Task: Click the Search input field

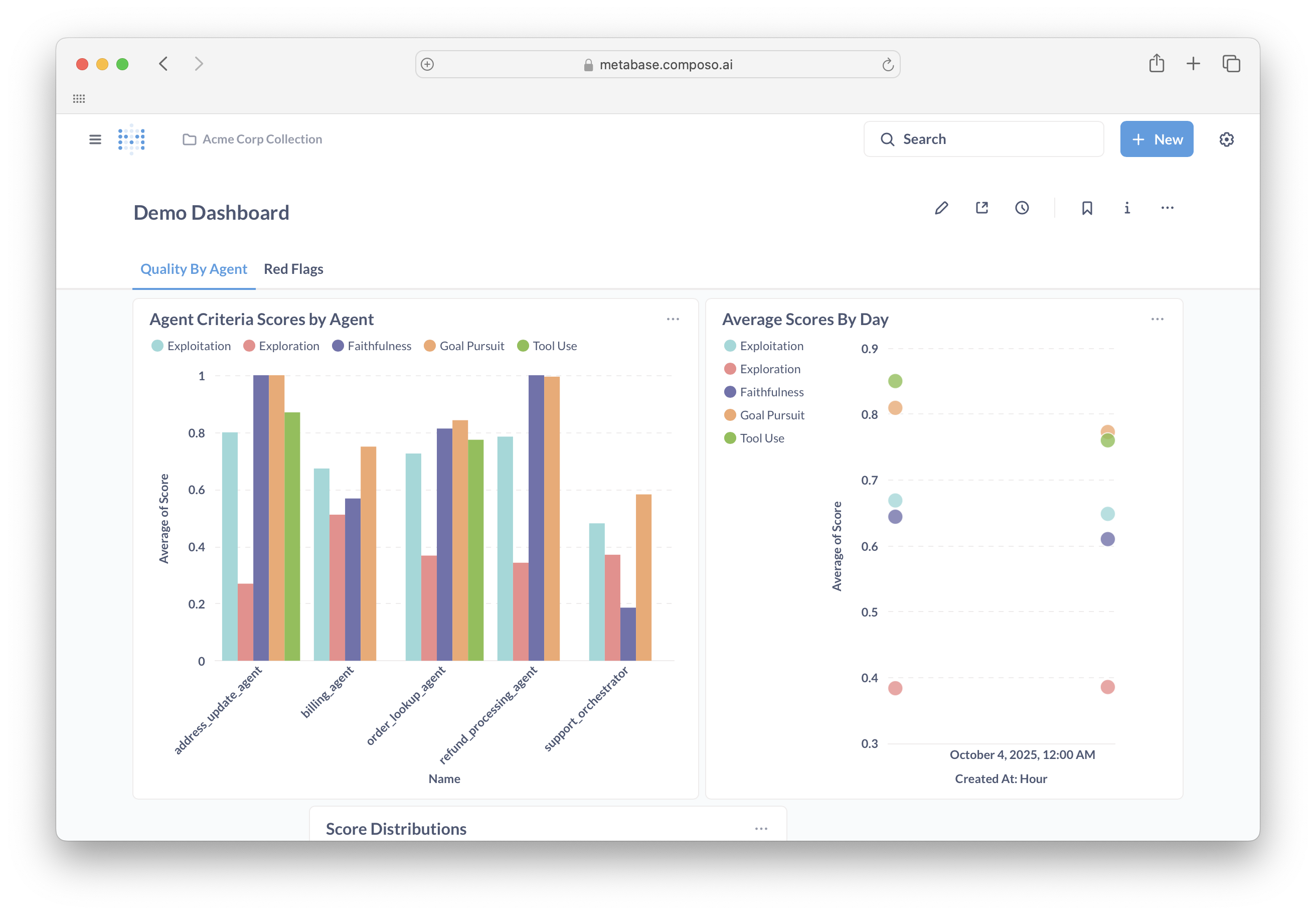Action: (x=983, y=139)
